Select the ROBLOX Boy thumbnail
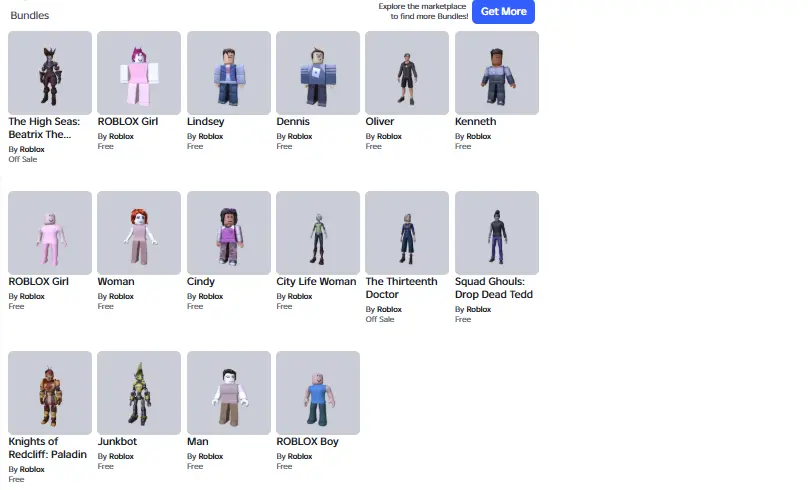 318,393
